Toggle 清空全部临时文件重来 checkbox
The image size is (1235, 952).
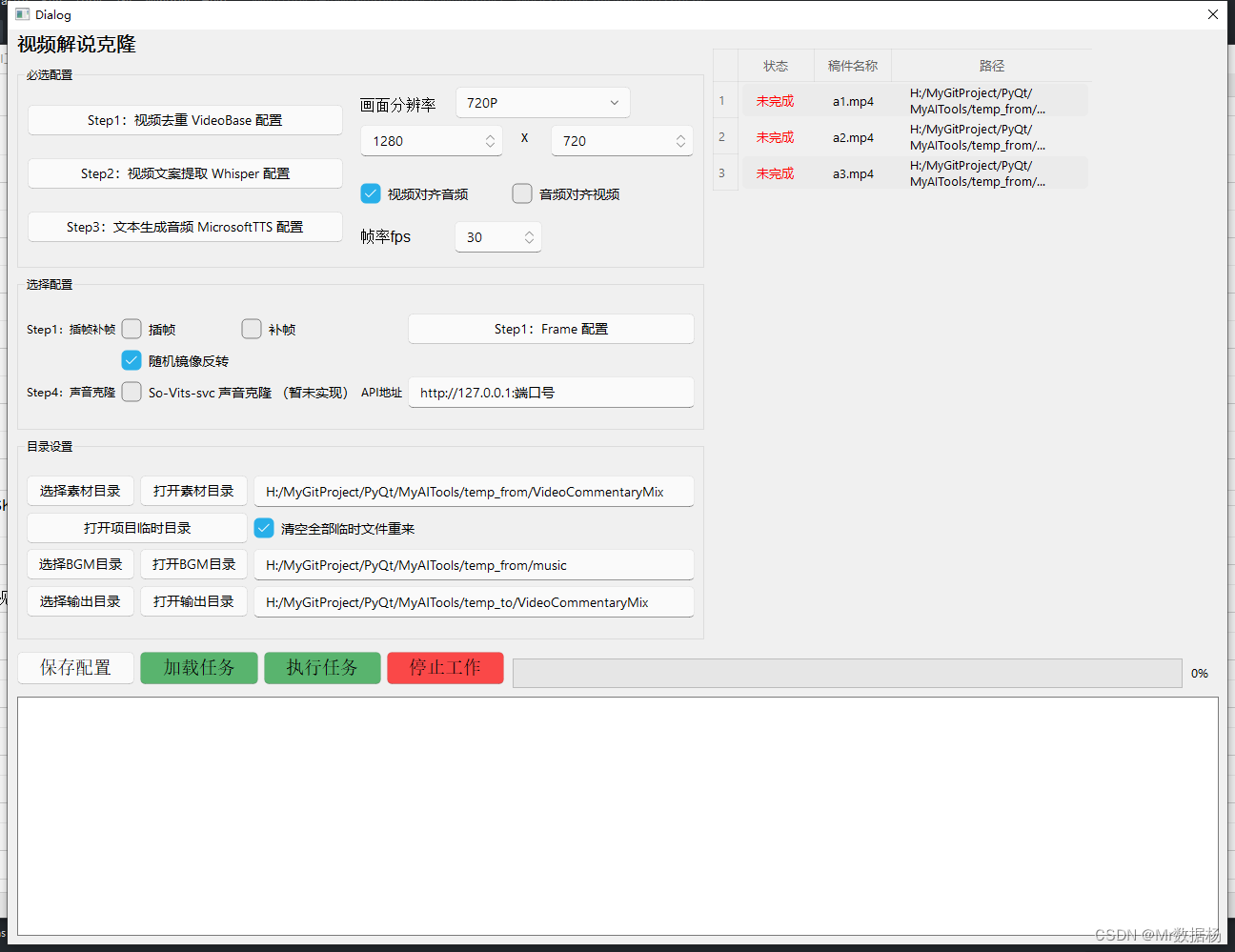(264, 528)
